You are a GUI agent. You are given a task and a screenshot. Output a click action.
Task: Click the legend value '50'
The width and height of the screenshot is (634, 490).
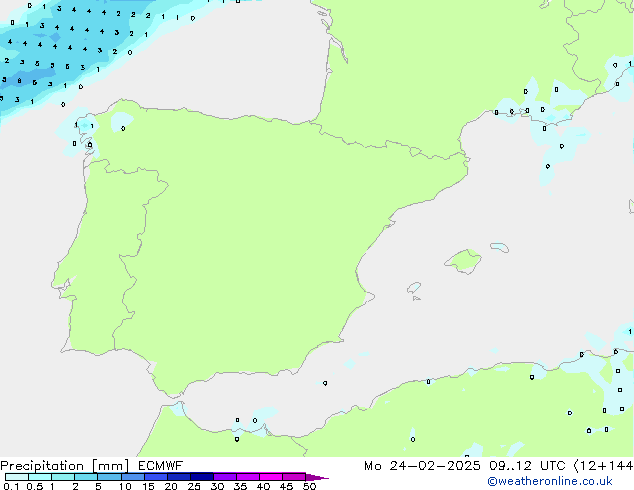[309, 486]
